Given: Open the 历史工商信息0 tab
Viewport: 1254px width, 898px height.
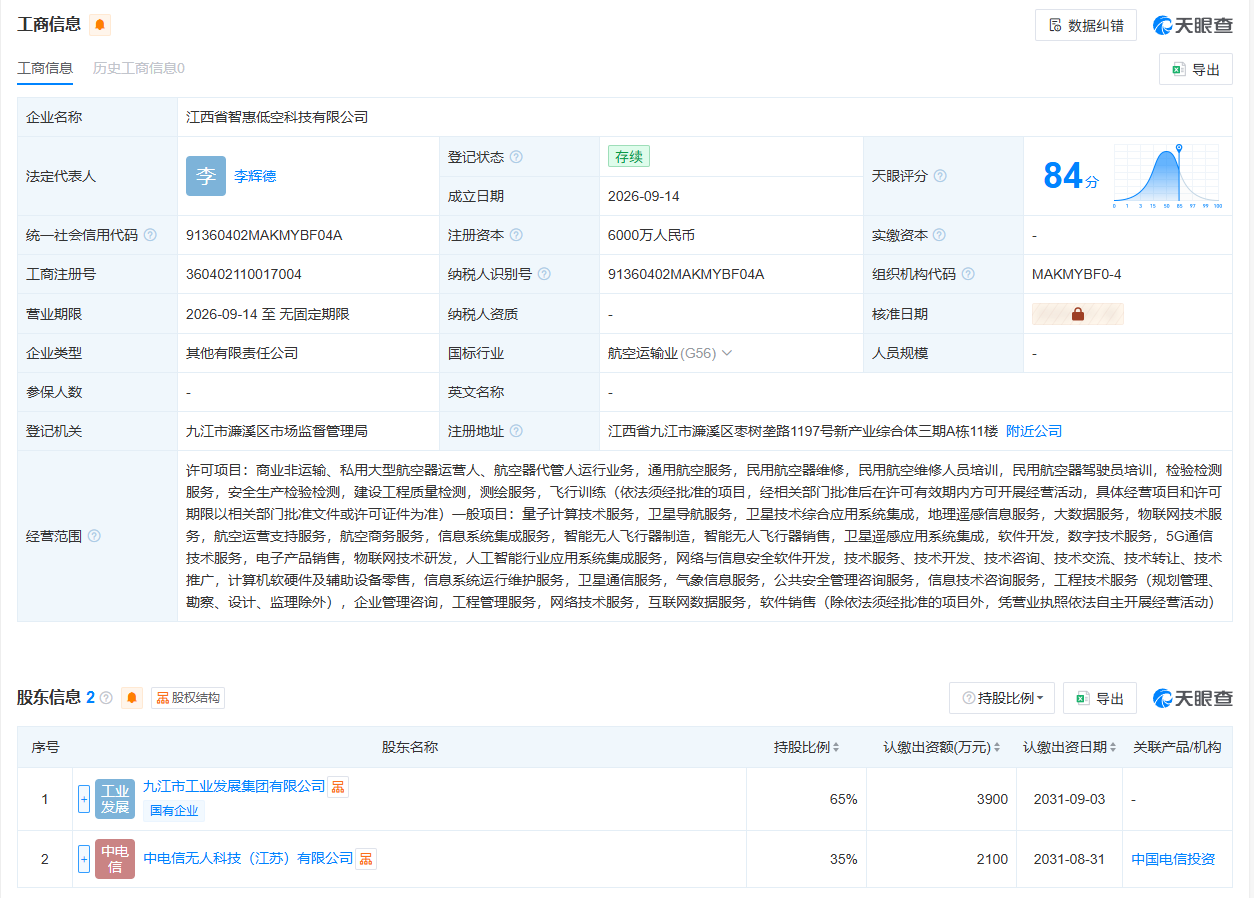Looking at the screenshot, I should pyautogui.click(x=139, y=68).
